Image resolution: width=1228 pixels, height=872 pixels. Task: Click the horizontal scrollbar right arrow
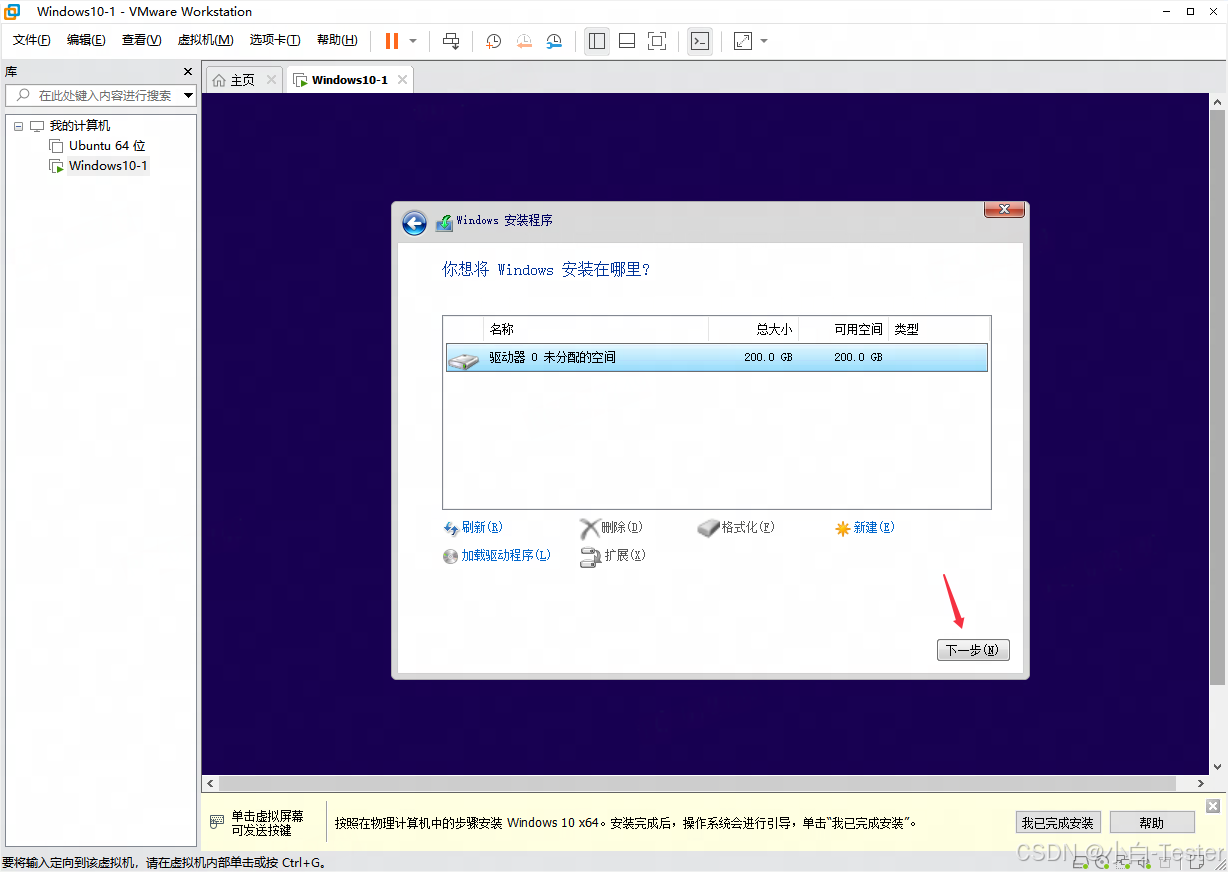coord(1201,783)
